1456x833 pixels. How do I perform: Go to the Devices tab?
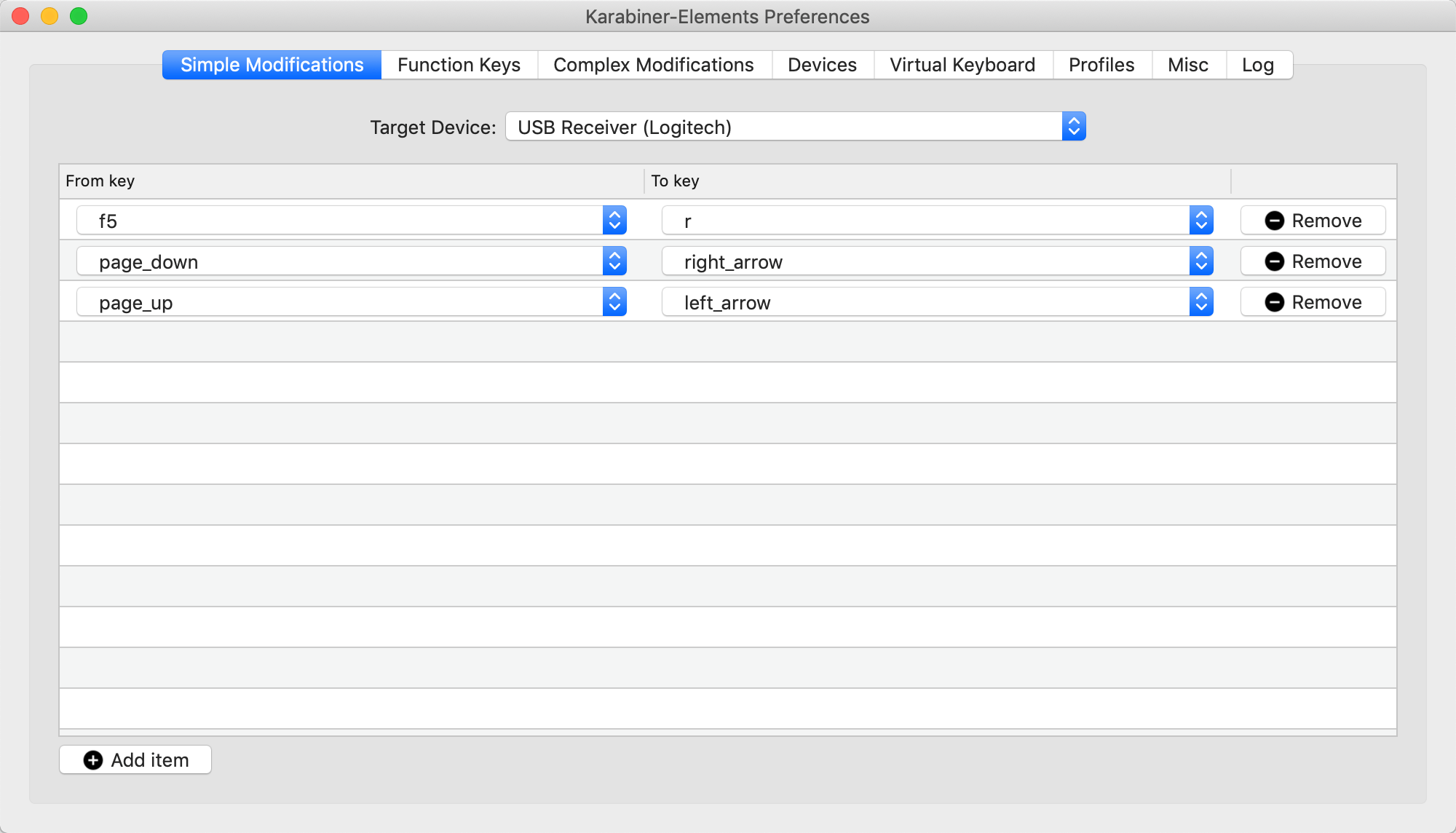point(822,65)
